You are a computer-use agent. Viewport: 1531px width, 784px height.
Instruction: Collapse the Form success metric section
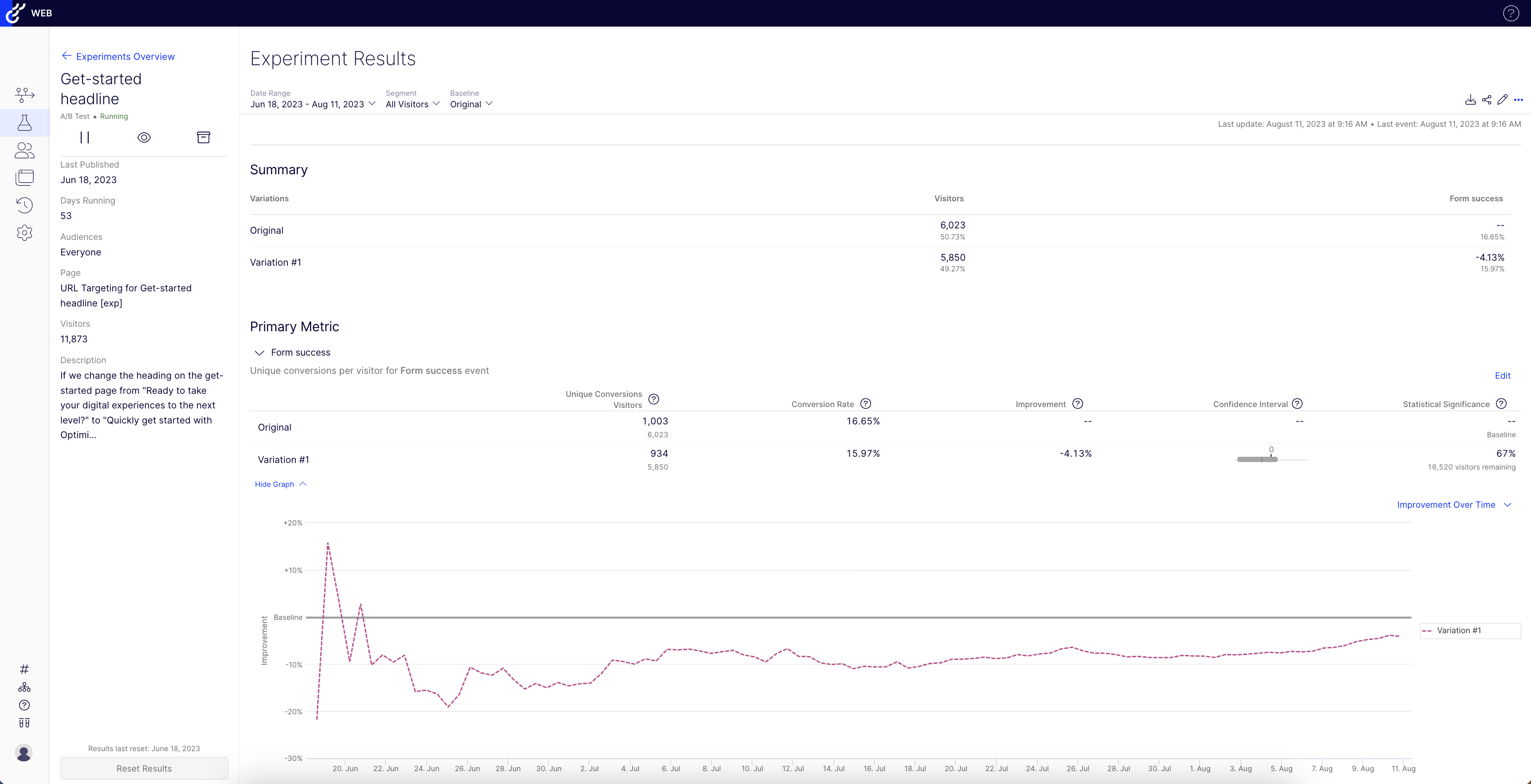(260, 352)
